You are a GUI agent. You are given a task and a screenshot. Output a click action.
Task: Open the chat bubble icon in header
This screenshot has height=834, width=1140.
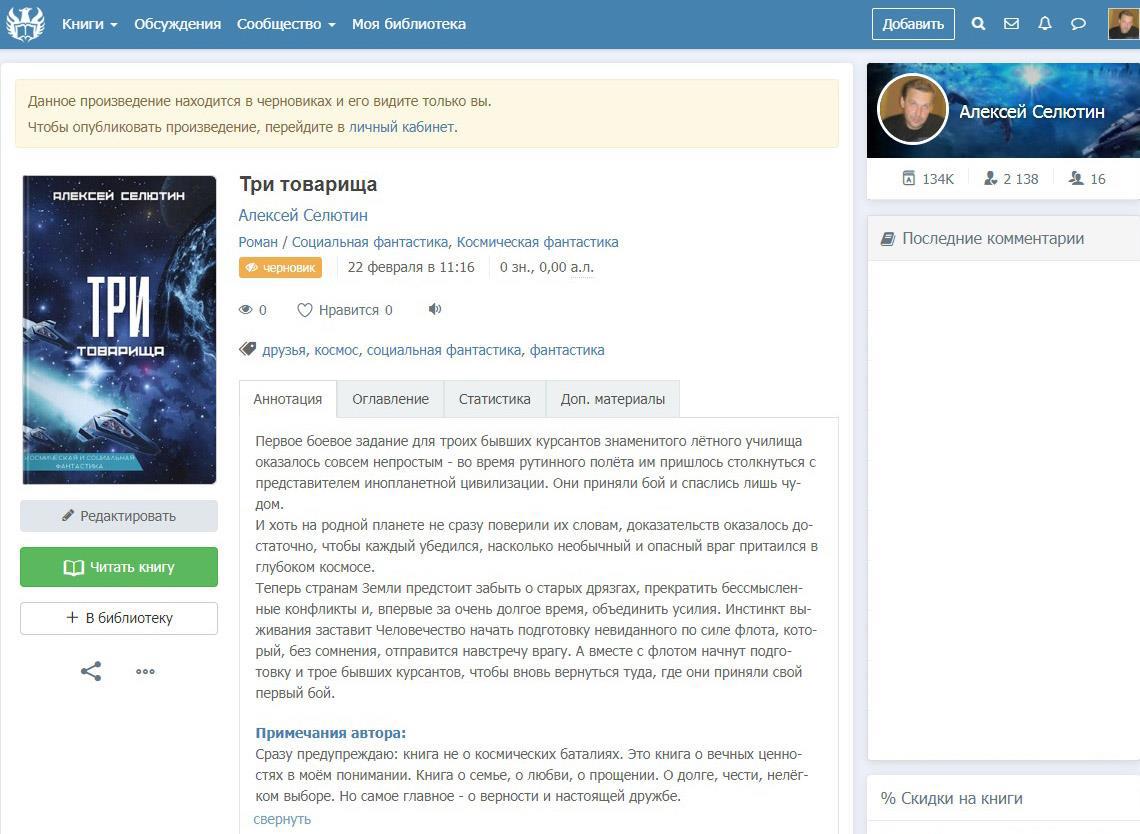(x=1078, y=24)
